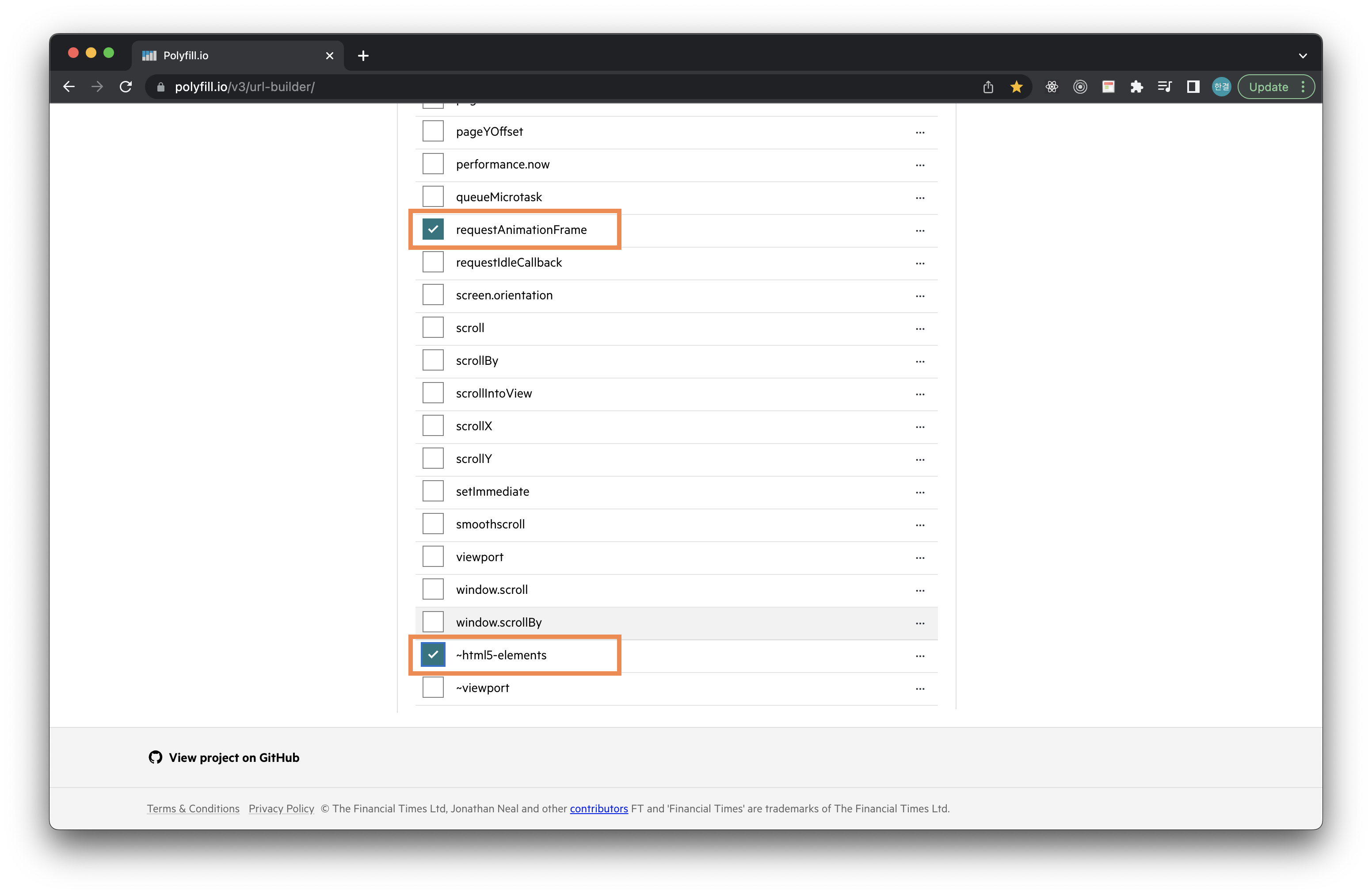Viewport: 1372px width, 895px height.
Task: Expand details ellipsis for performance.now
Action: click(x=919, y=165)
